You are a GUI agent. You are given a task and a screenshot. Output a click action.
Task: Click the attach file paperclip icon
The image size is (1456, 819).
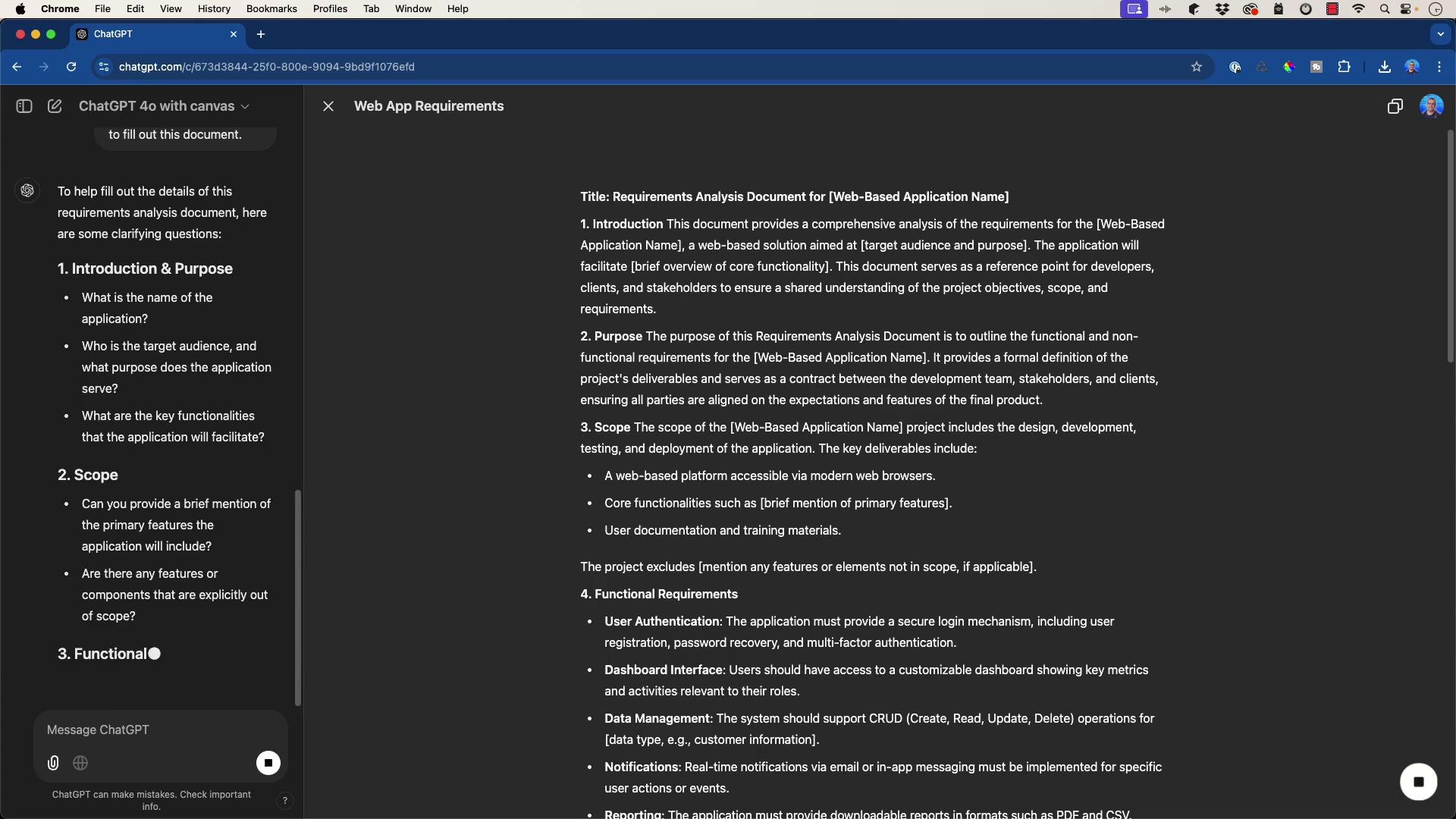point(53,763)
